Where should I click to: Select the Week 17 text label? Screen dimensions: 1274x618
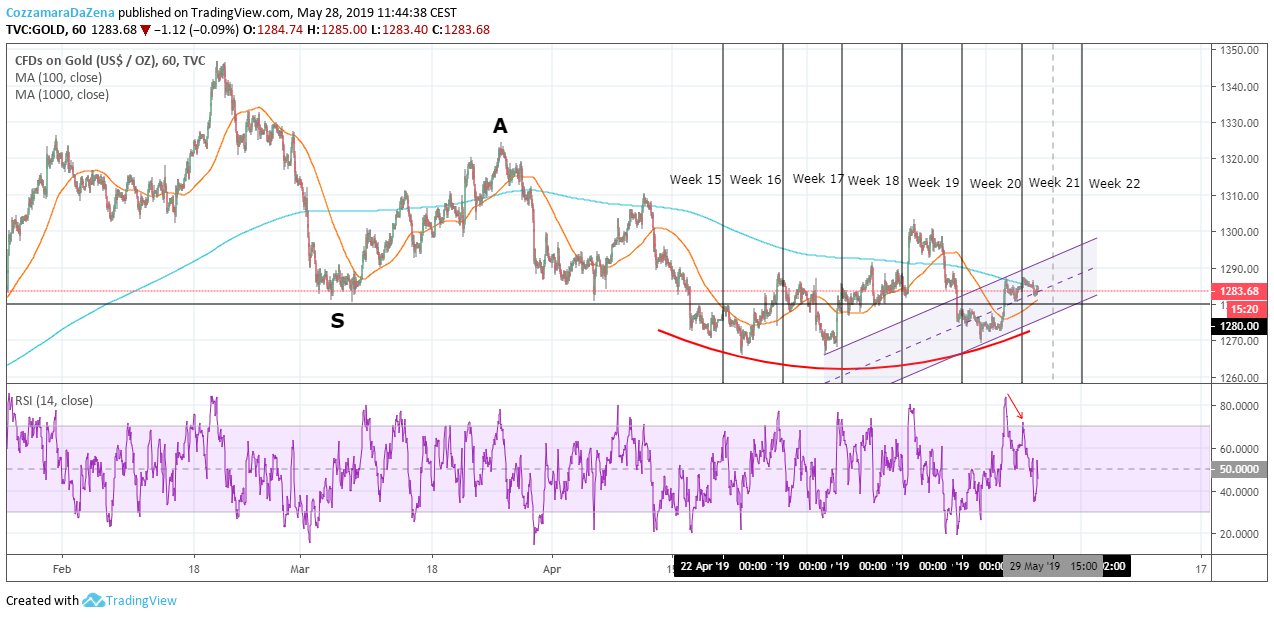click(818, 179)
